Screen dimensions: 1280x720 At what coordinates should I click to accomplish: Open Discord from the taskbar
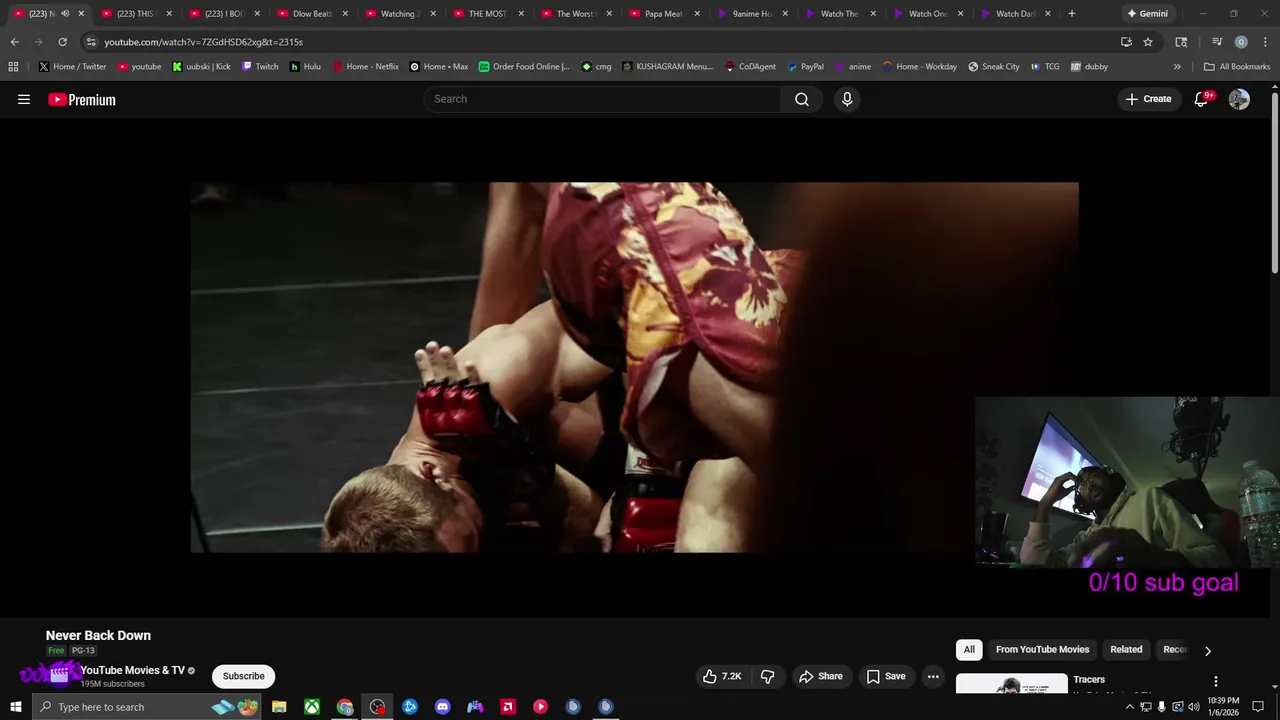(443, 707)
